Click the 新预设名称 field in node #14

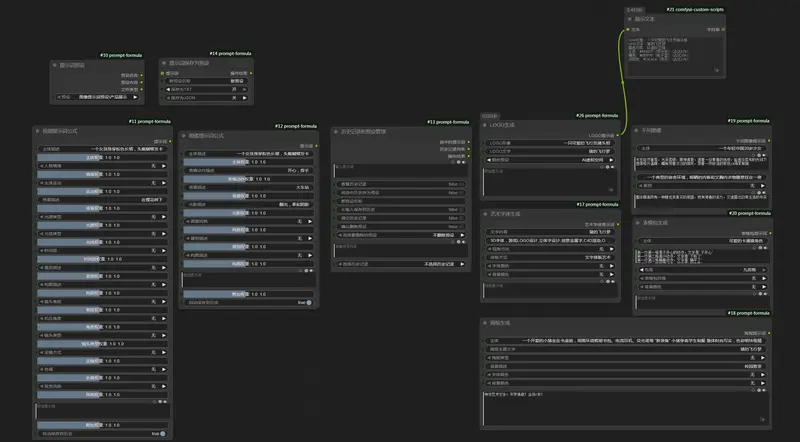pyautogui.click(x=205, y=81)
